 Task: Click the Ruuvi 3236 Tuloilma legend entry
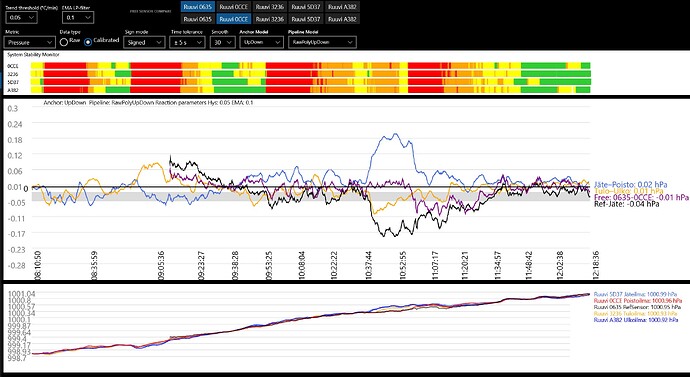635,314
